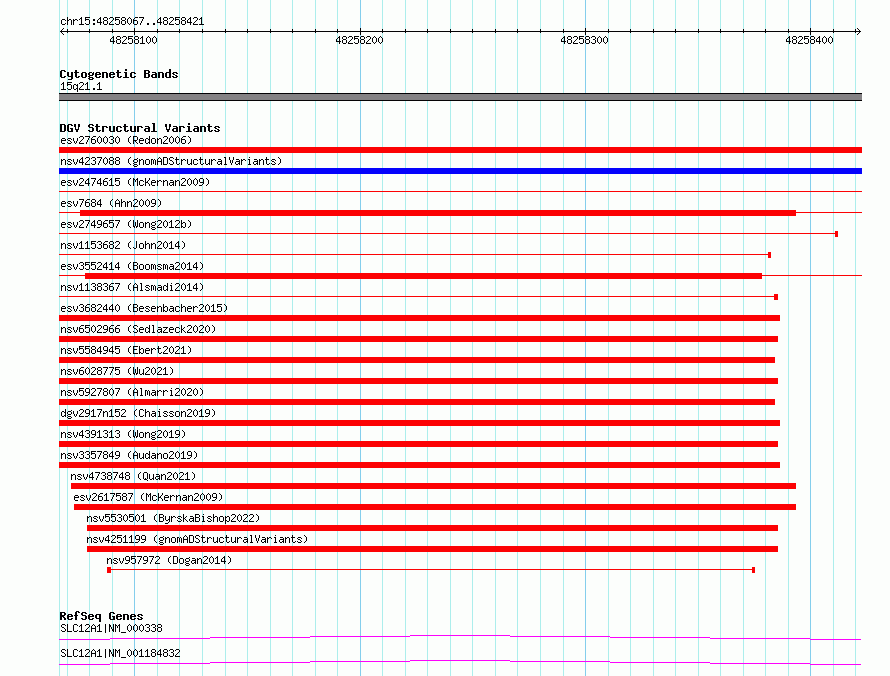This screenshot has height=676, width=890.
Task: Click the nsv1138367 (Alsmadi2014) label
Action: click(132, 287)
